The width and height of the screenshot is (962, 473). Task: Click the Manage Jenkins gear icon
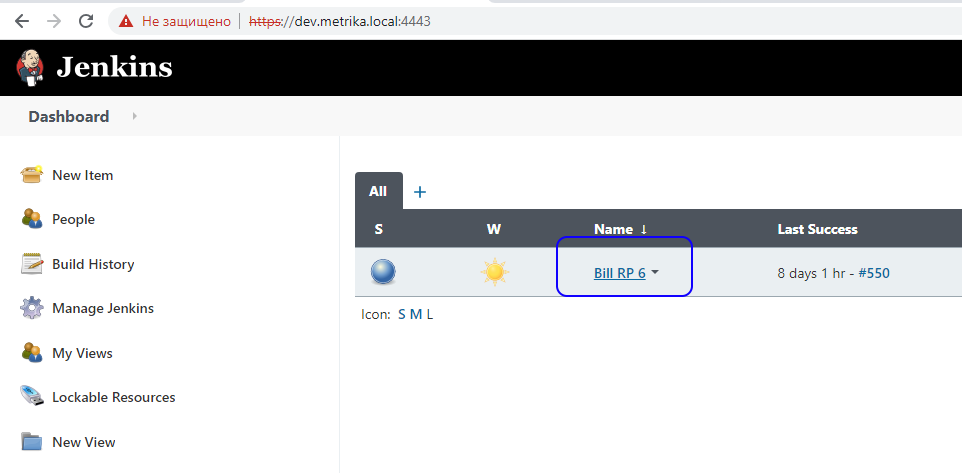pos(32,308)
